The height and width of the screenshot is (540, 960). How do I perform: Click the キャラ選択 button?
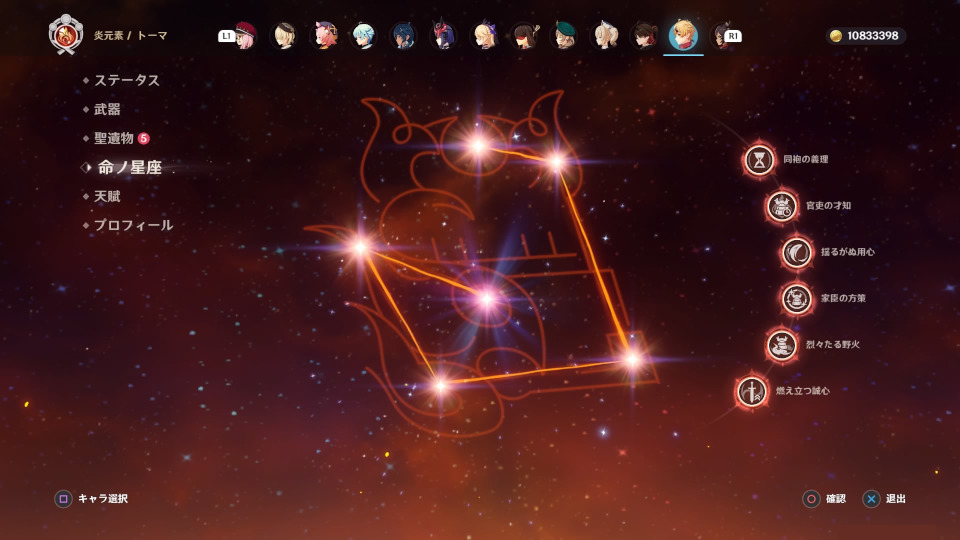tap(92, 498)
